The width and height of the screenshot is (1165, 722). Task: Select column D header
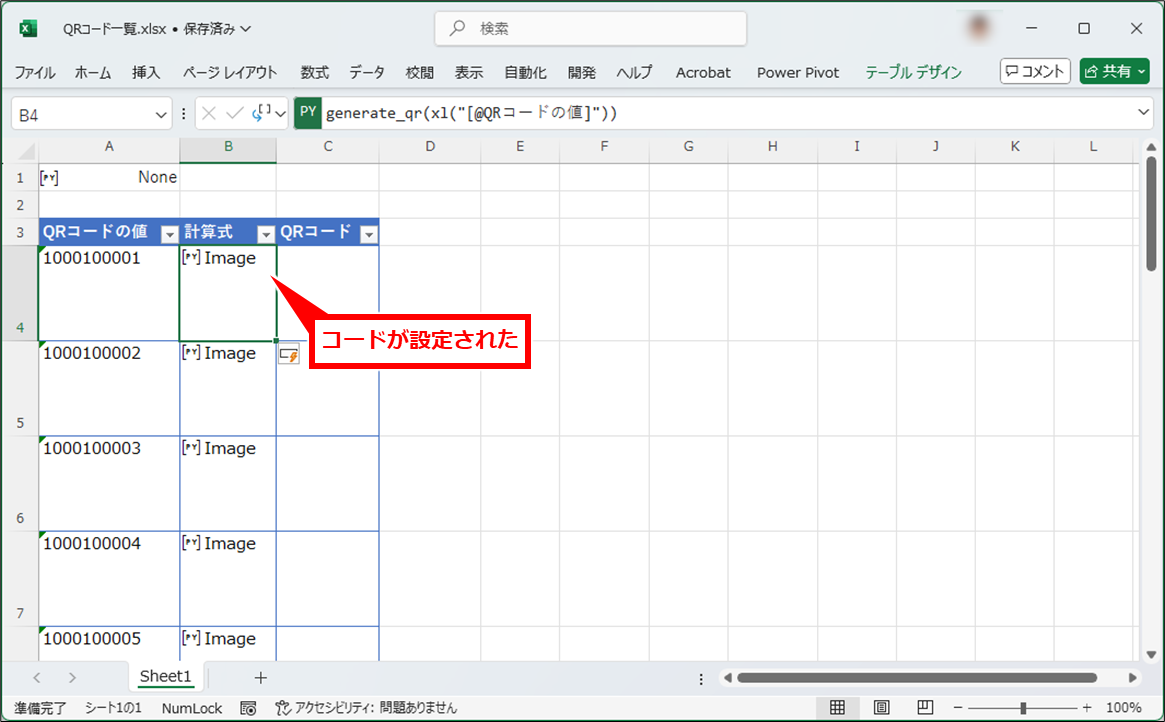tap(429, 147)
